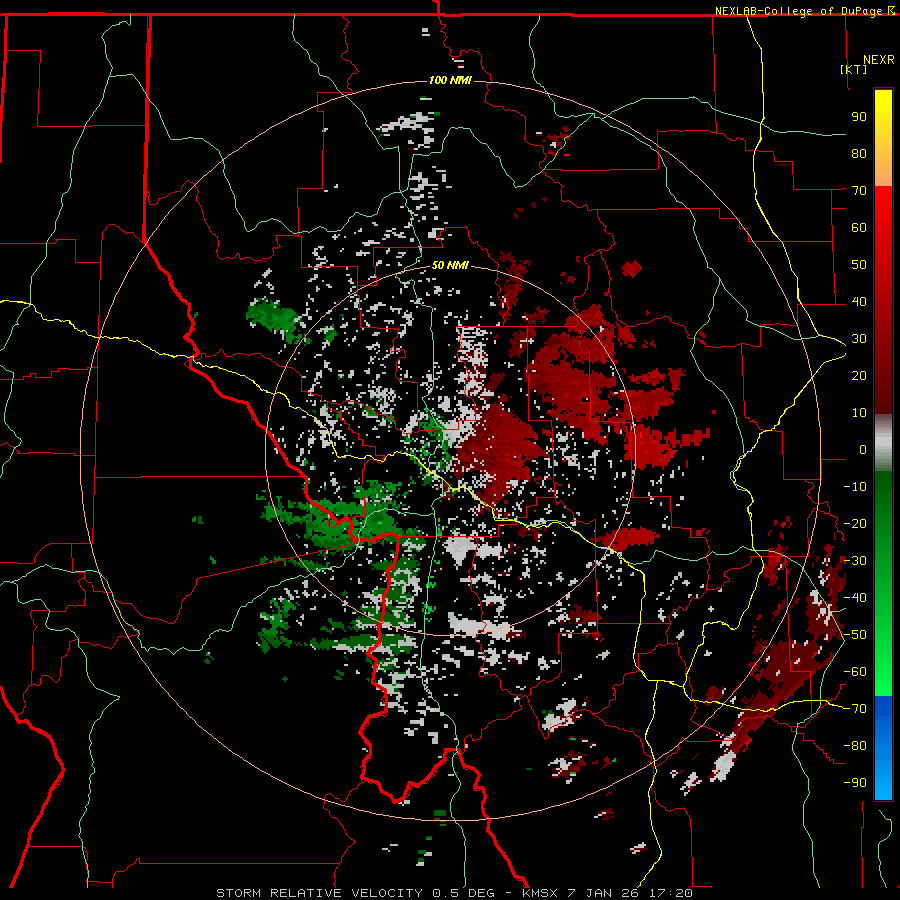Image resolution: width=900 pixels, height=900 pixels.
Task: Click the -60 value on the velocity scale
Action: (x=855, y=672)
